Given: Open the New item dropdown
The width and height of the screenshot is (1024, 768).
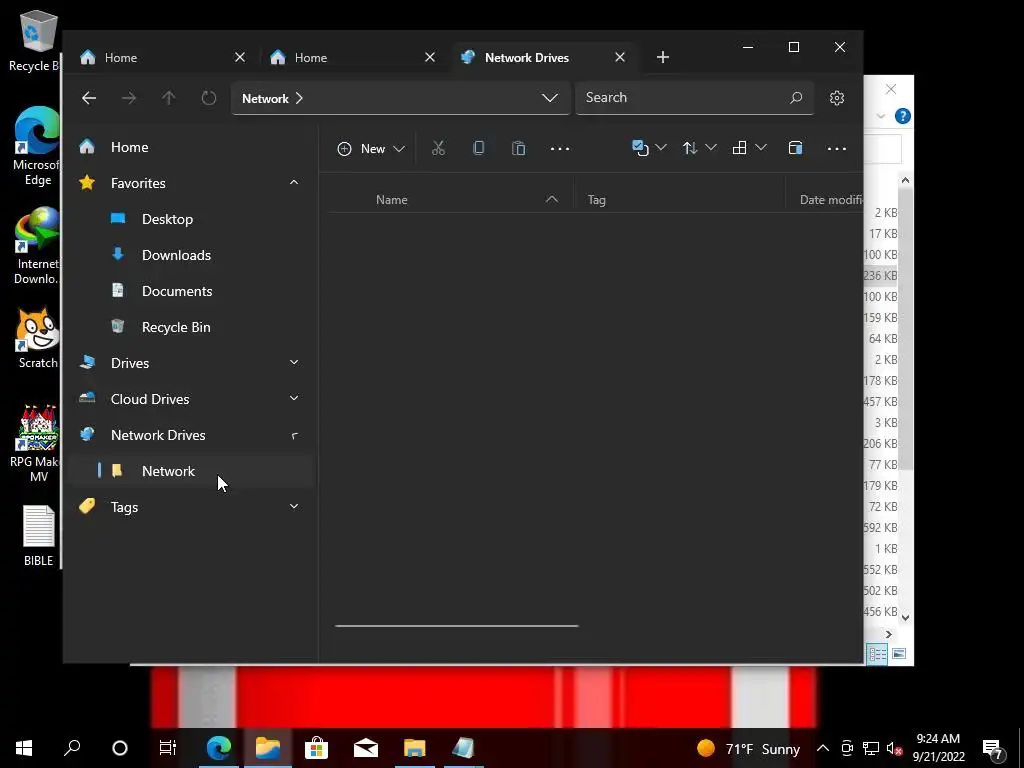Looking at the screenshot, I should coord(371,148).
